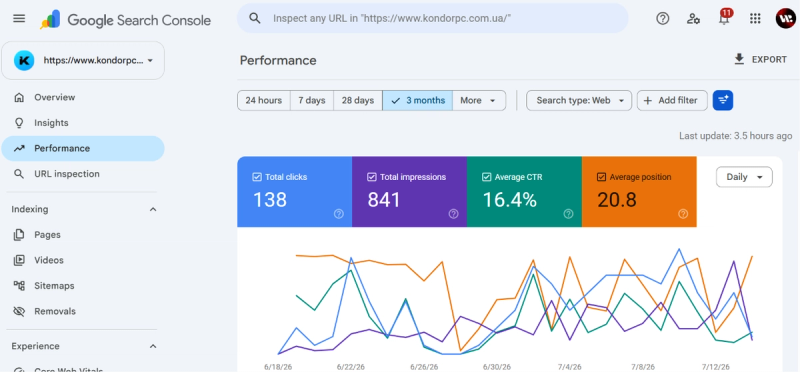
Task: Click the 138 total clicks value
Action: pos(270,200)
